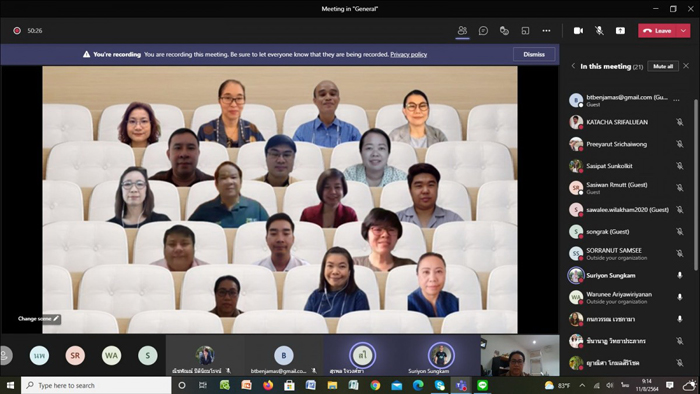The height and width of the screenshot is (394, 700).
Task: Open the show participants icon
Action: tap(462, 30)
